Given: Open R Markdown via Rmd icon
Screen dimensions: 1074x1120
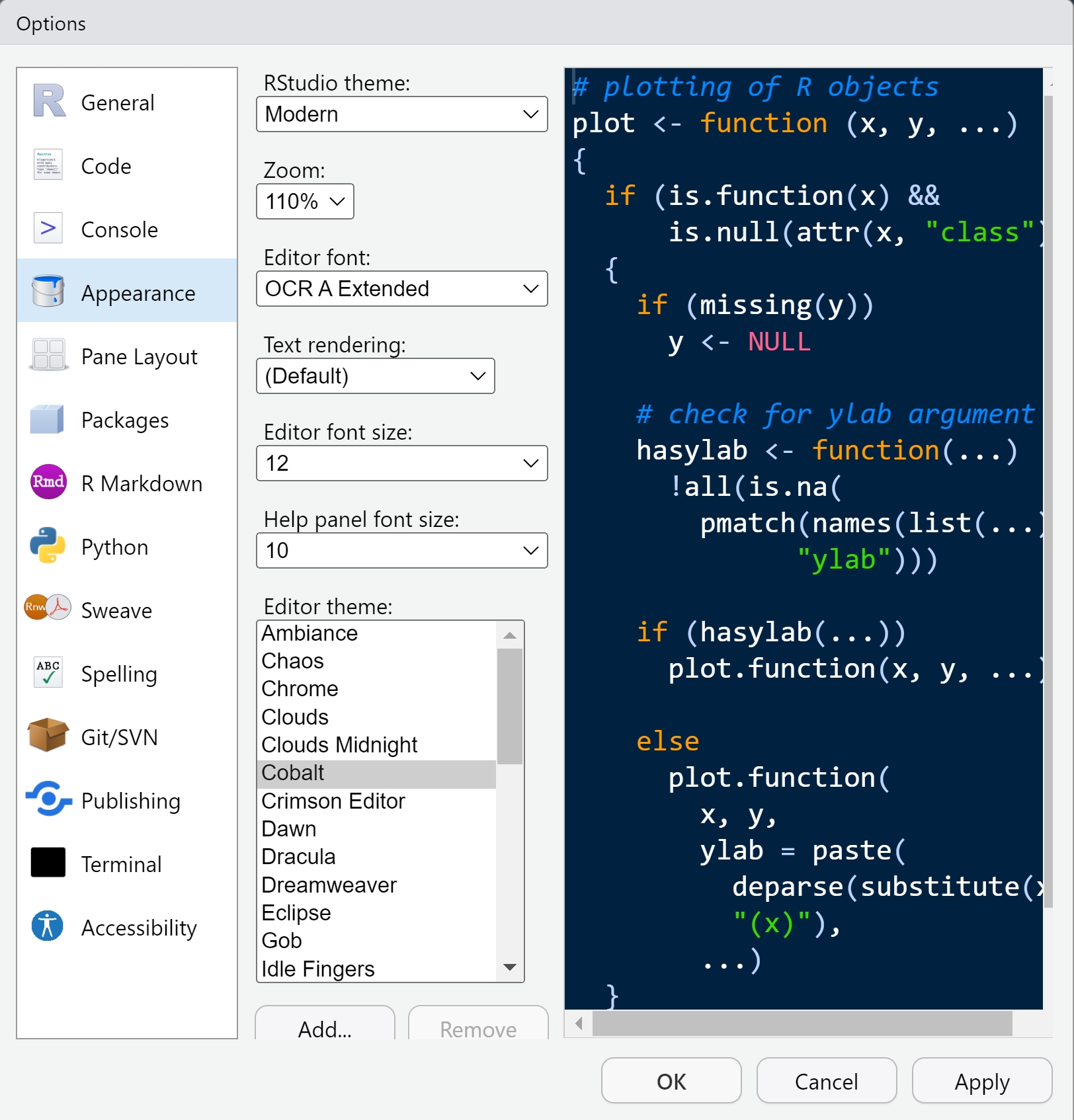Looking at the screenshot, I should pos(48,482).
